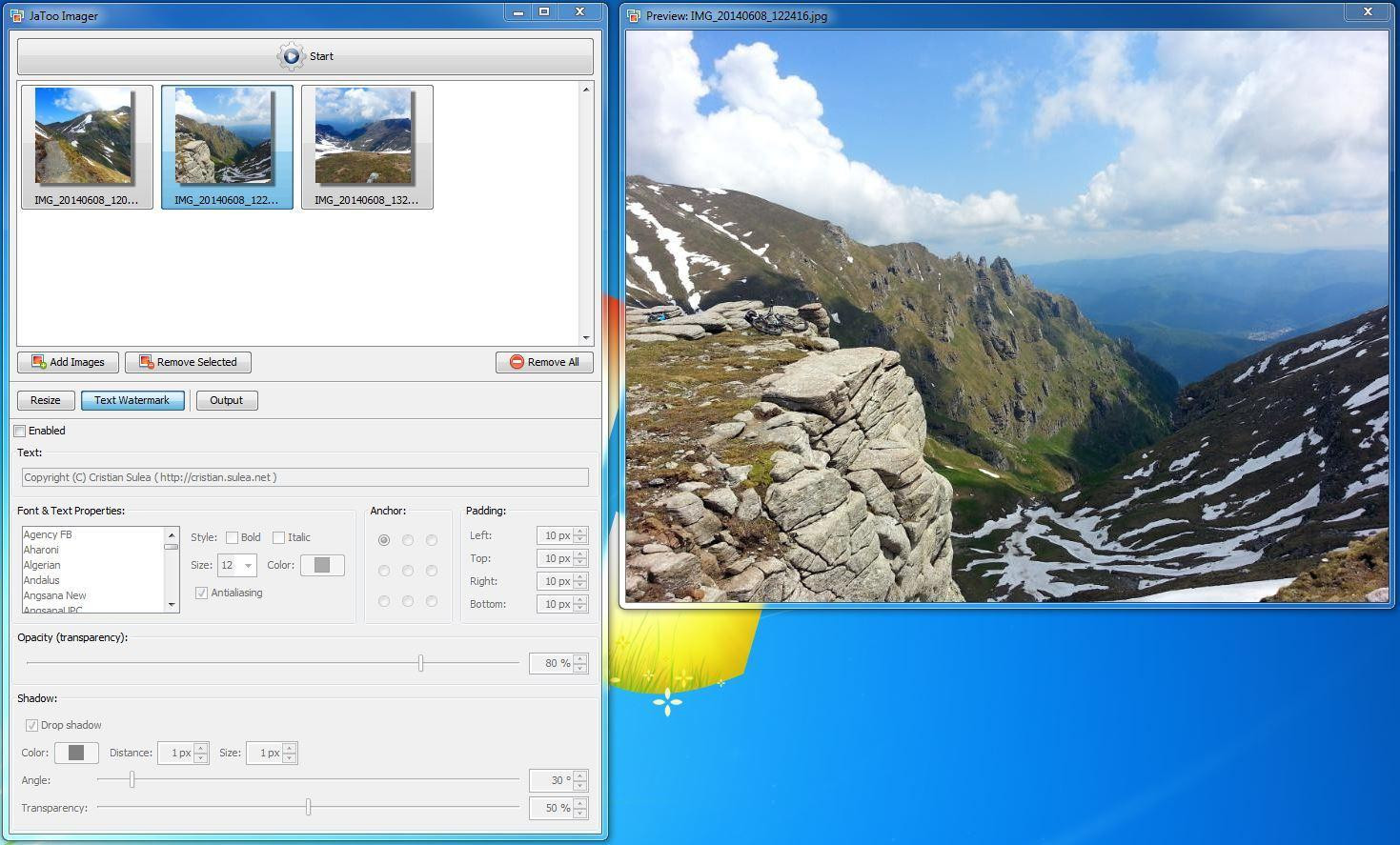Switch to the Resize tab
1400x845 pixels.
coord(46,400)
